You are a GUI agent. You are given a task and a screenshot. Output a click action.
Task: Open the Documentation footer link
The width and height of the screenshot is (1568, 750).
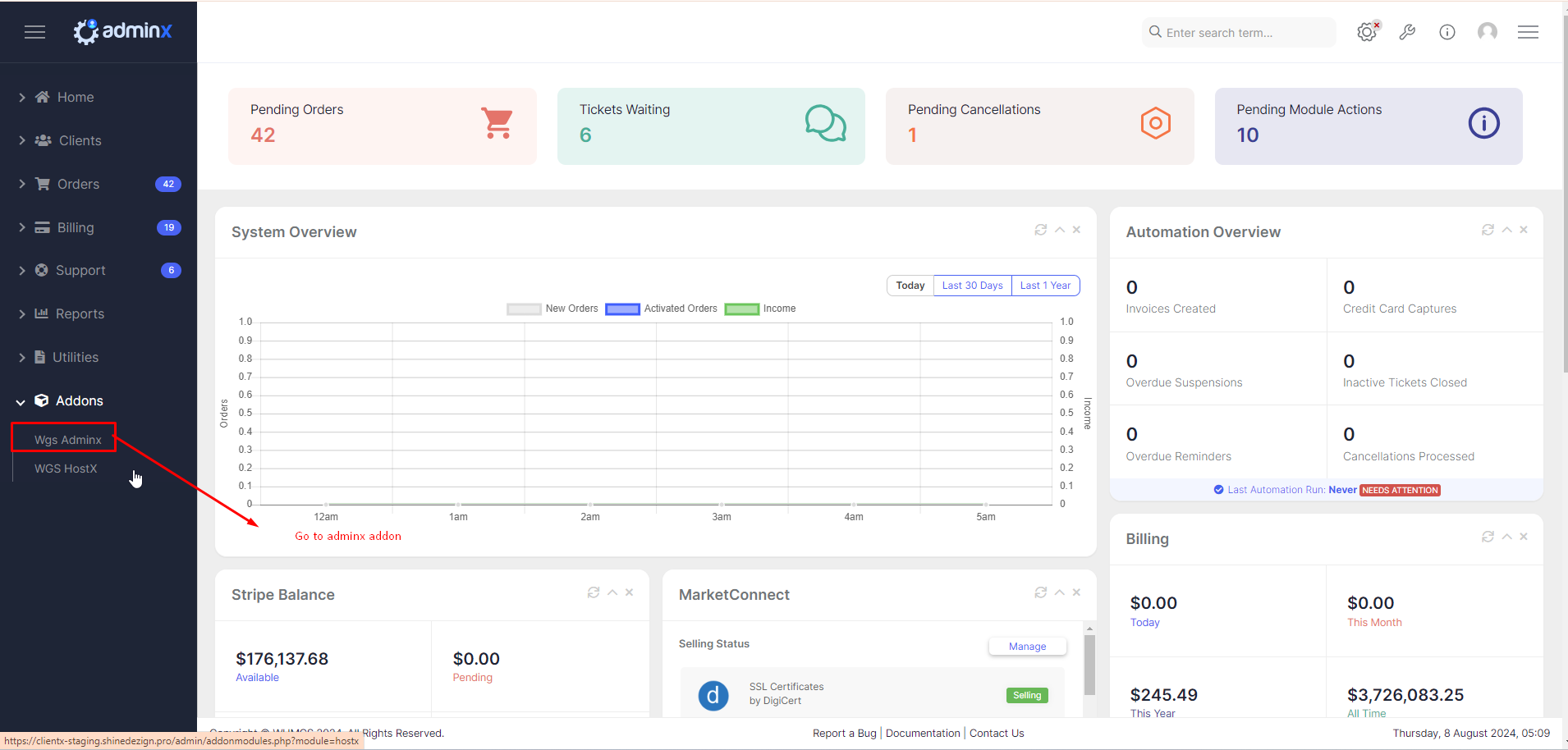(x=923, y=733)
